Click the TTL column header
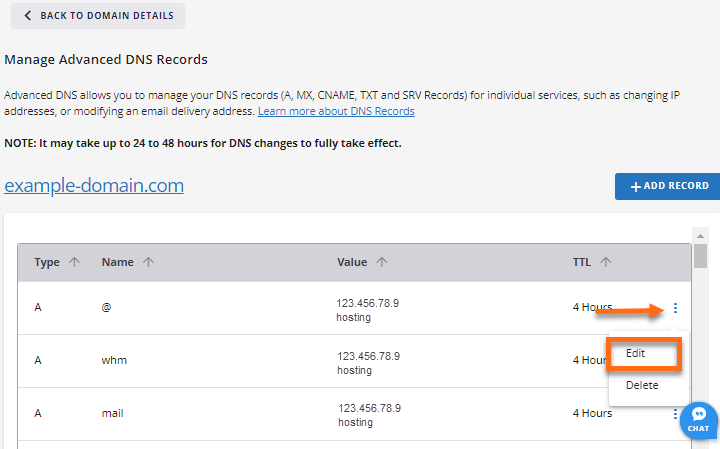The image size is (720, 449). click(x=581, y=263)
